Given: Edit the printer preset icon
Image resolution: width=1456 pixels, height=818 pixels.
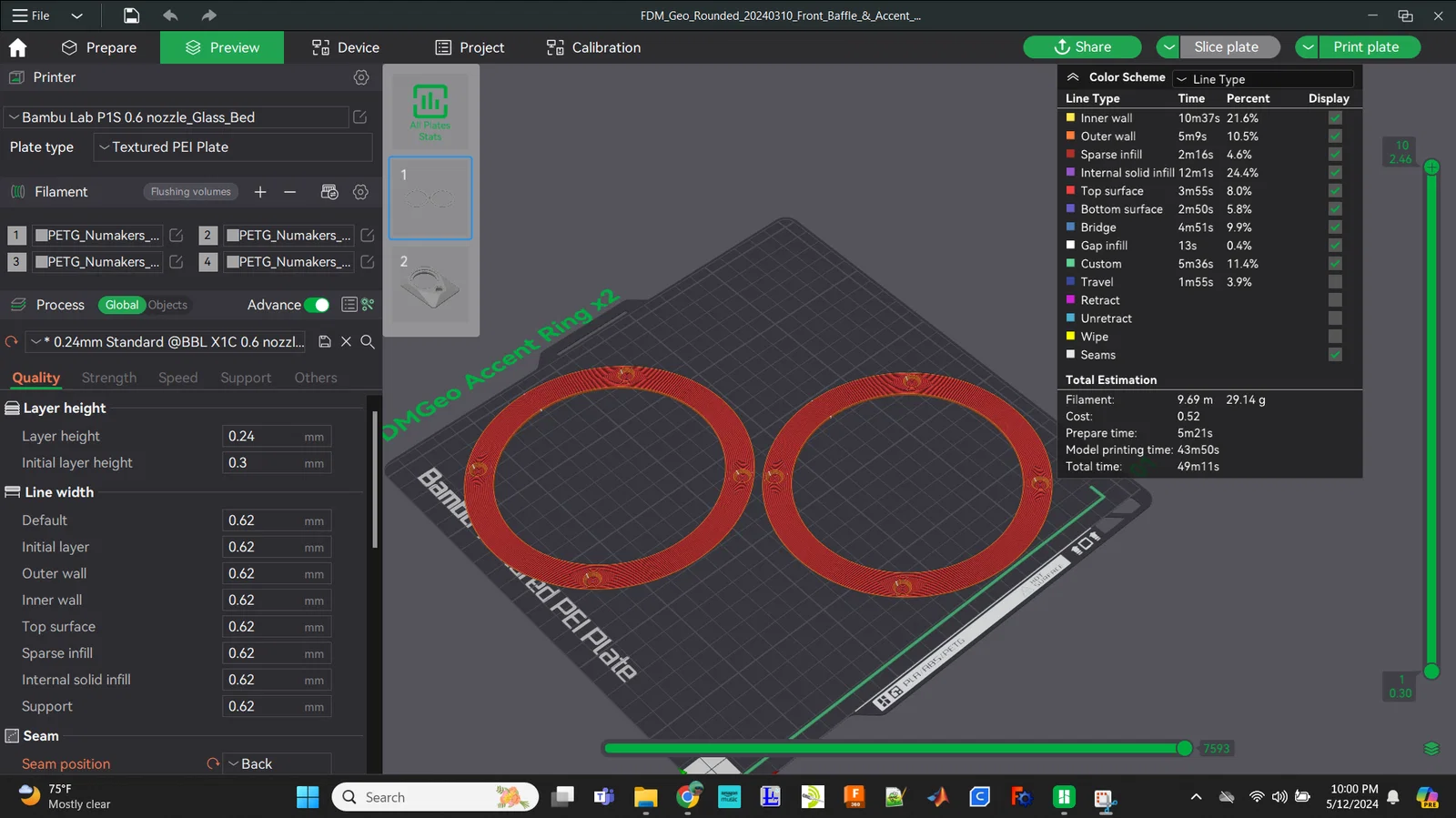Looking at the screenshot, I should click(360, 116).
